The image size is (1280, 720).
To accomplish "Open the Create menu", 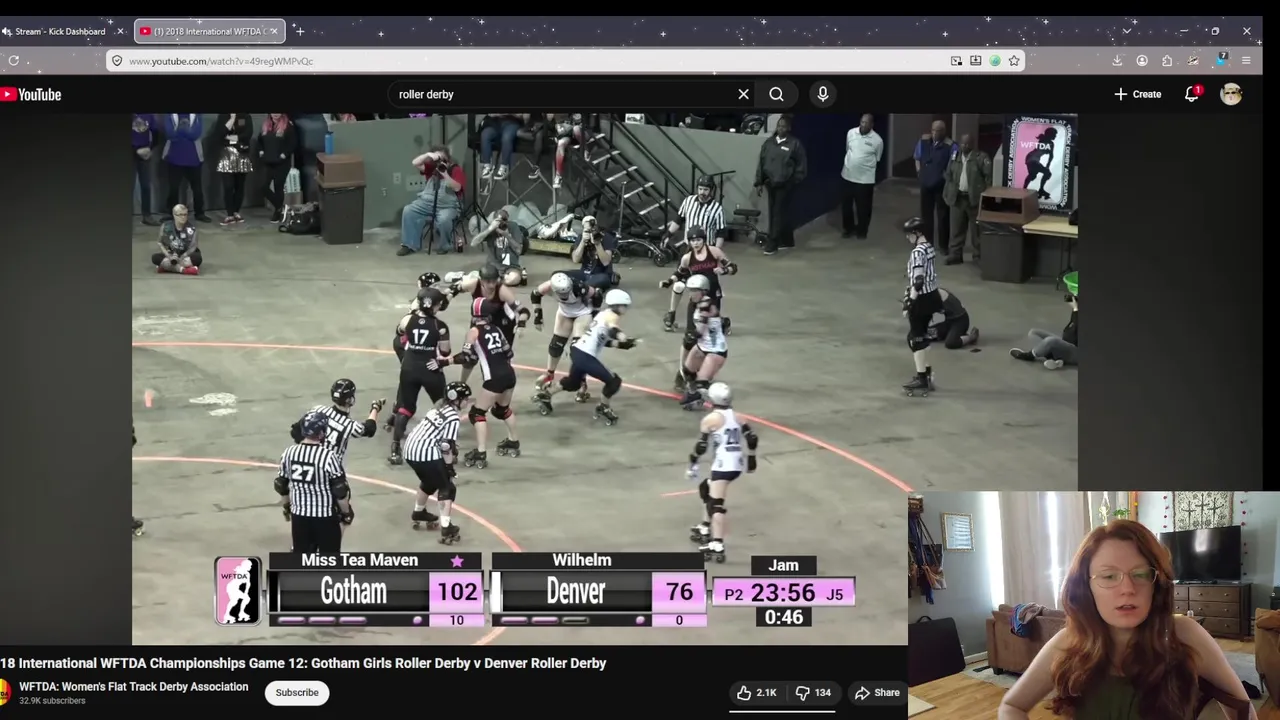I will tap(1138, 94).
